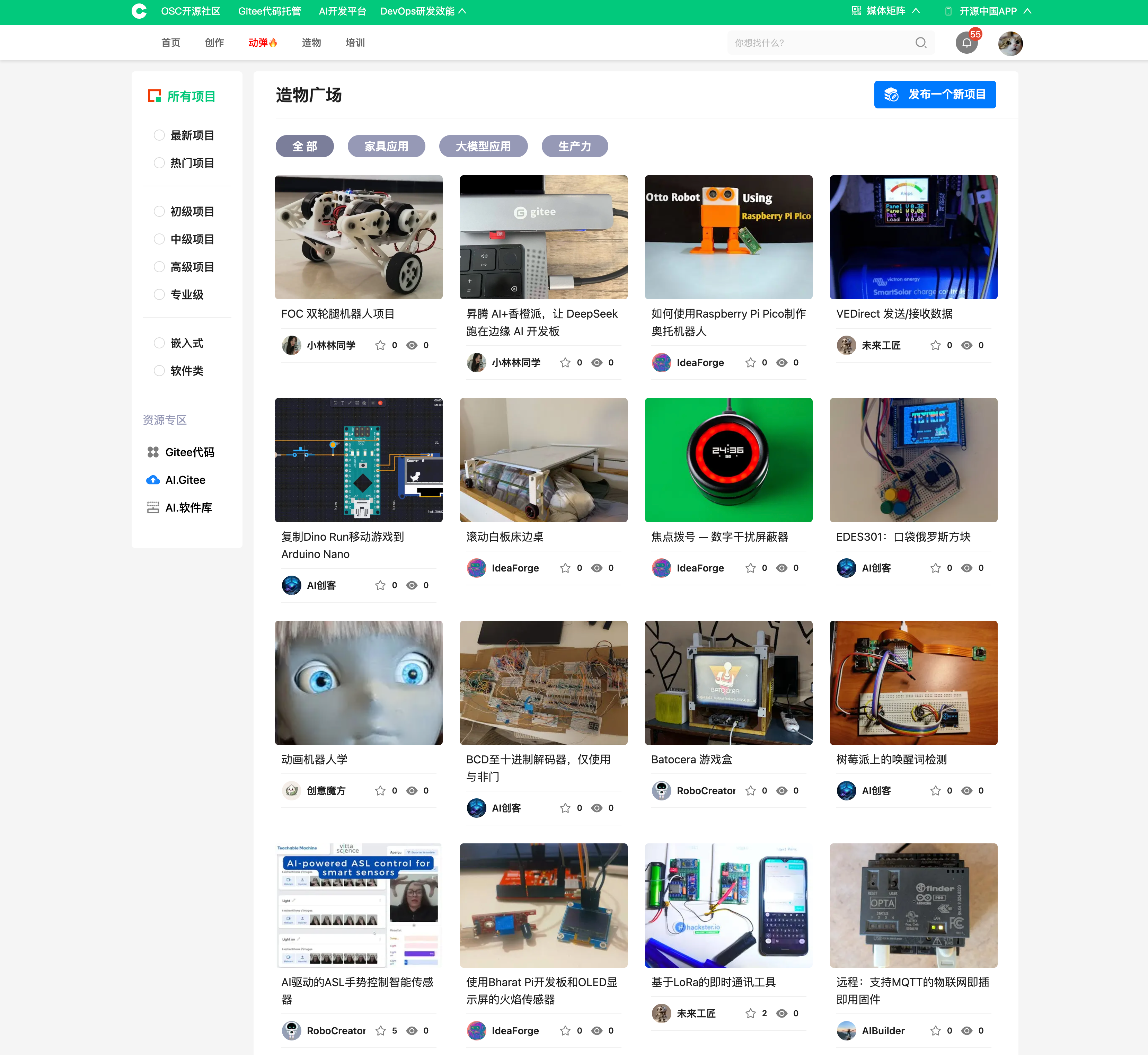1148x1055 pixels.
Task: Open the AI开发平台 link
Action: (x=343, y=11)
